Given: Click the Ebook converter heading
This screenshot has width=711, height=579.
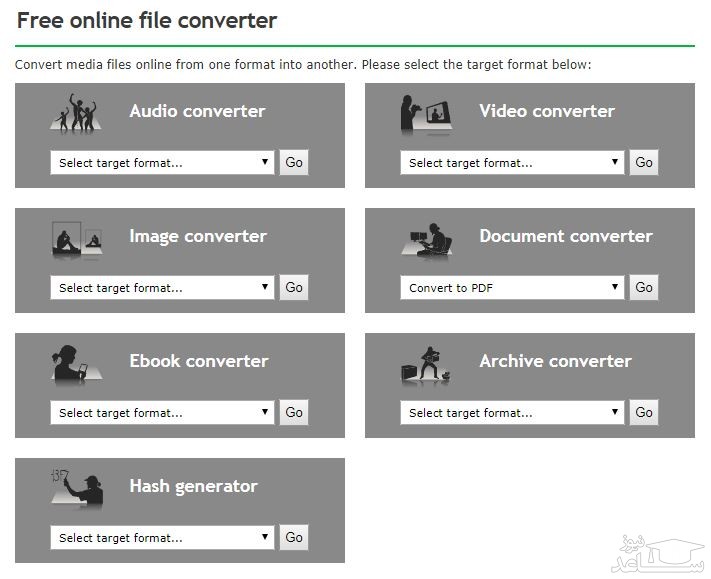Looking at the screenshot, I should click(x=199, y=361).
